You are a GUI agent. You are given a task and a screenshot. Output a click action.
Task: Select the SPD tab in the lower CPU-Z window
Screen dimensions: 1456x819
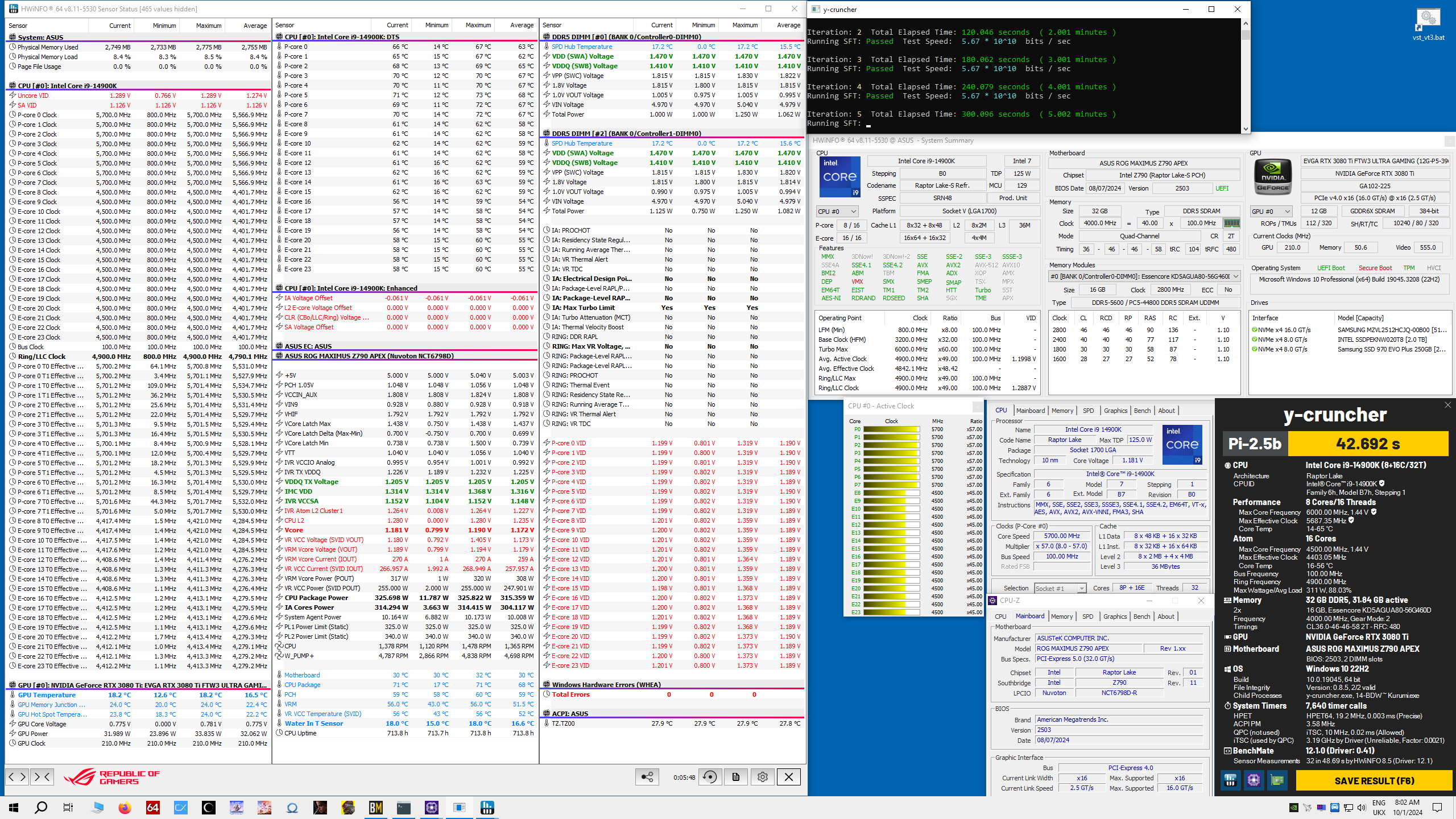pyautogui.click(x=1087, y=617)
